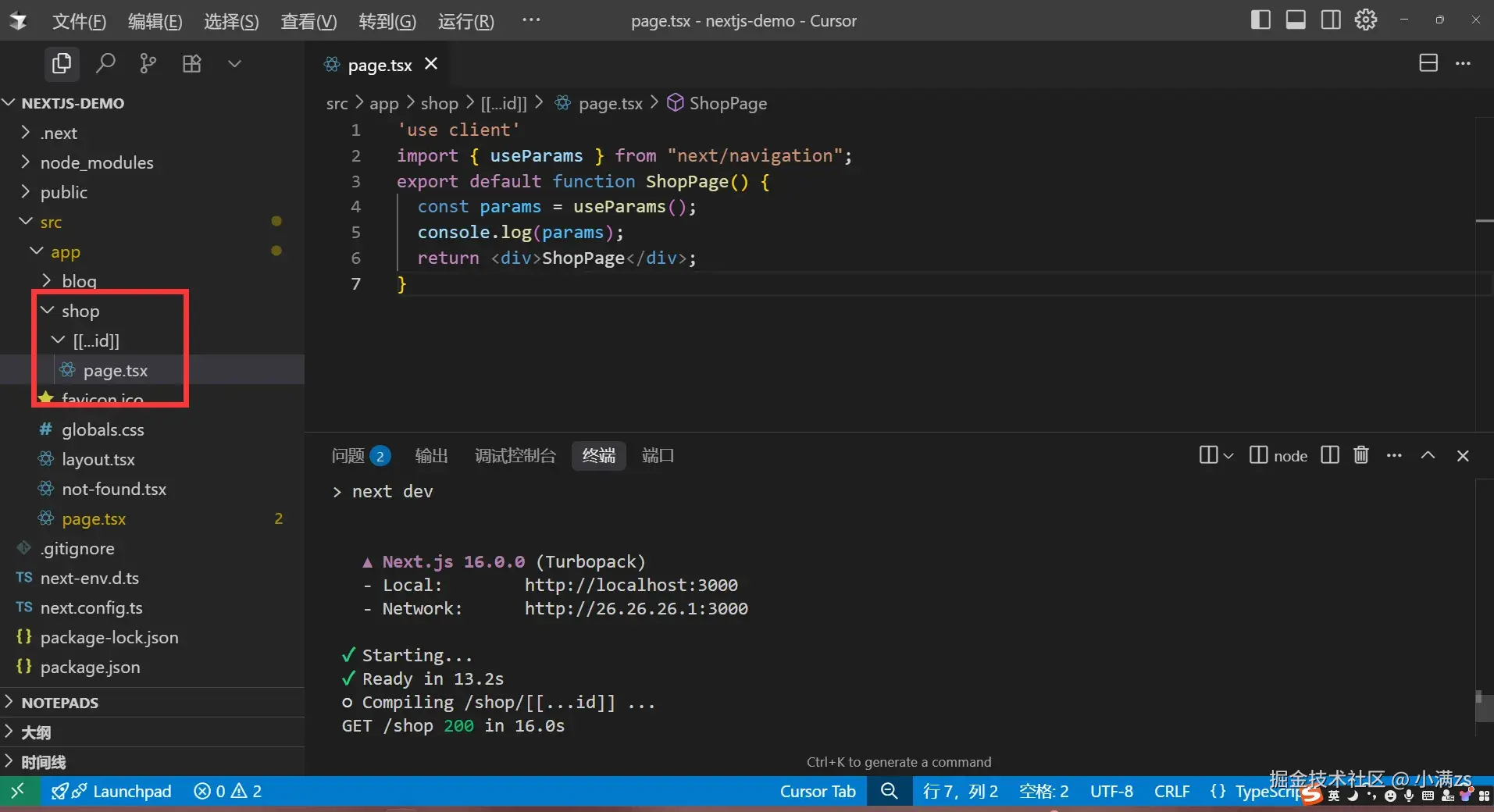The height and width of the screenshot is (812, 1494).
Task: Click Cursor Tab in the status bar
Action: coord(818,792)
